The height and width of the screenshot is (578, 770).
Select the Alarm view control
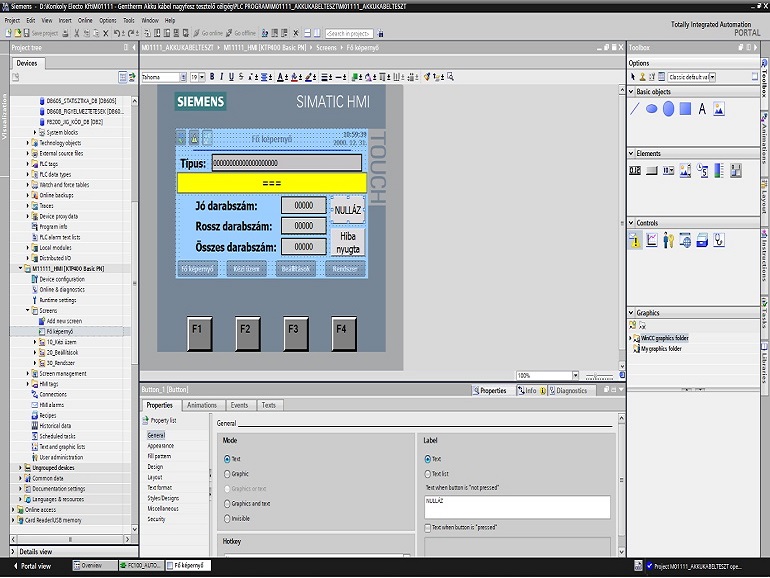point(635,240)
